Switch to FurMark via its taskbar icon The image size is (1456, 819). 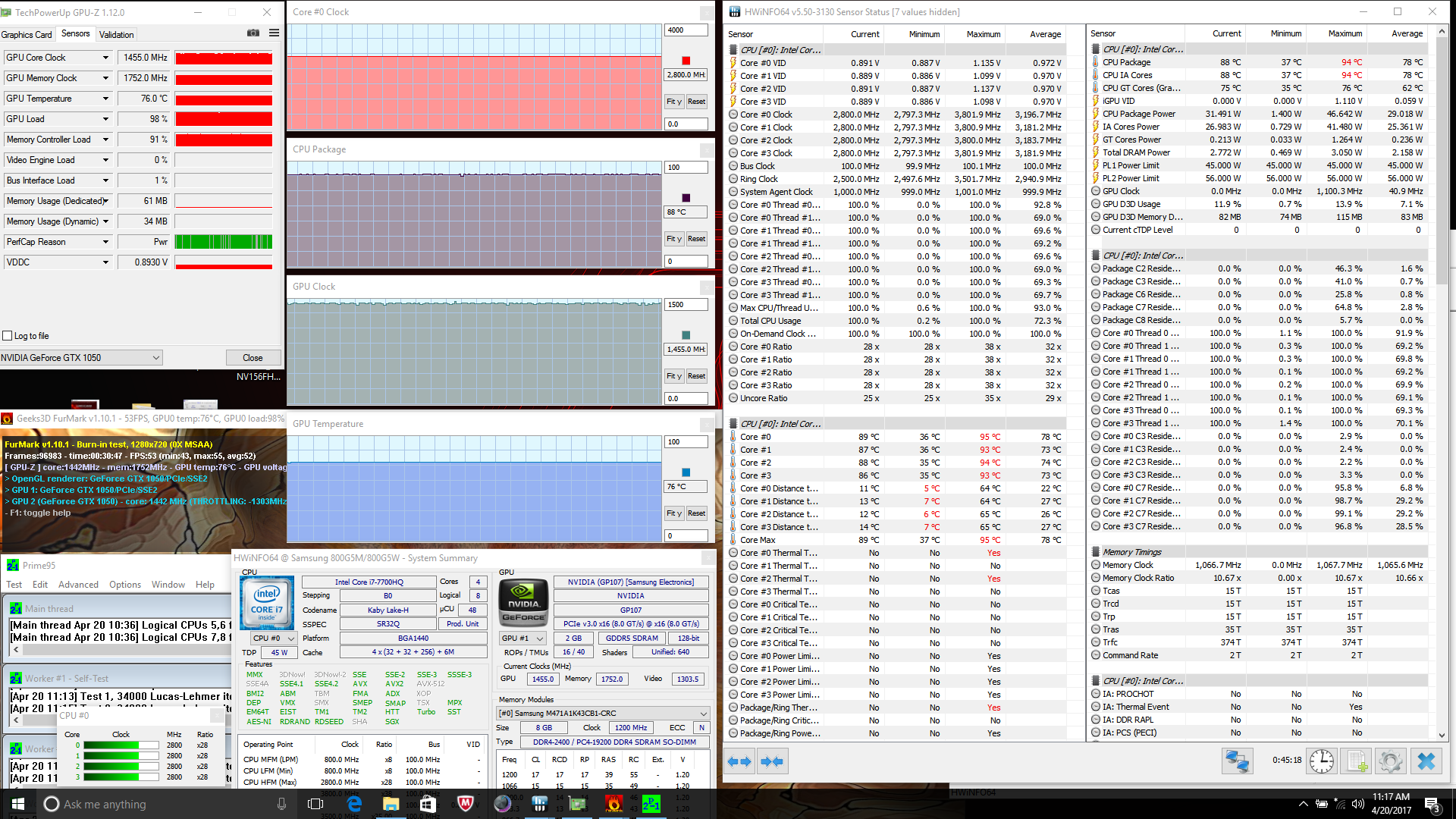[x=613, y=804]
